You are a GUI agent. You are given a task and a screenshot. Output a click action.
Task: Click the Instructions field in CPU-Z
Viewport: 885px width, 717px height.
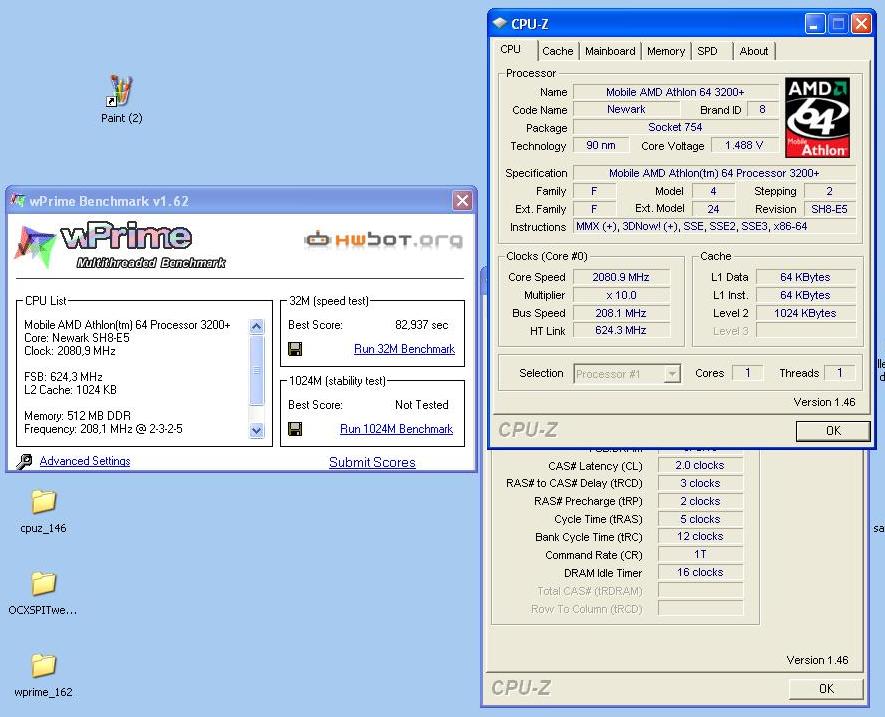[715, 226]
